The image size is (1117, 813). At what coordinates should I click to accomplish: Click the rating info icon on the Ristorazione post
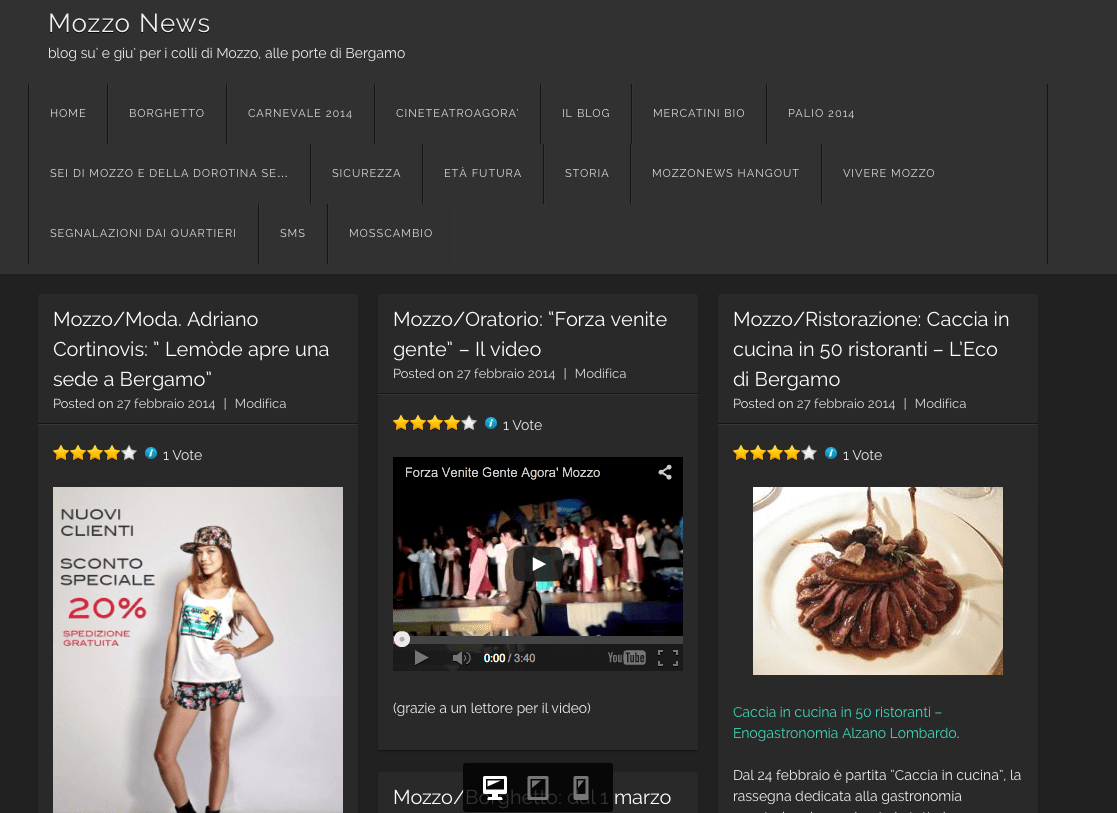[831, 453]
